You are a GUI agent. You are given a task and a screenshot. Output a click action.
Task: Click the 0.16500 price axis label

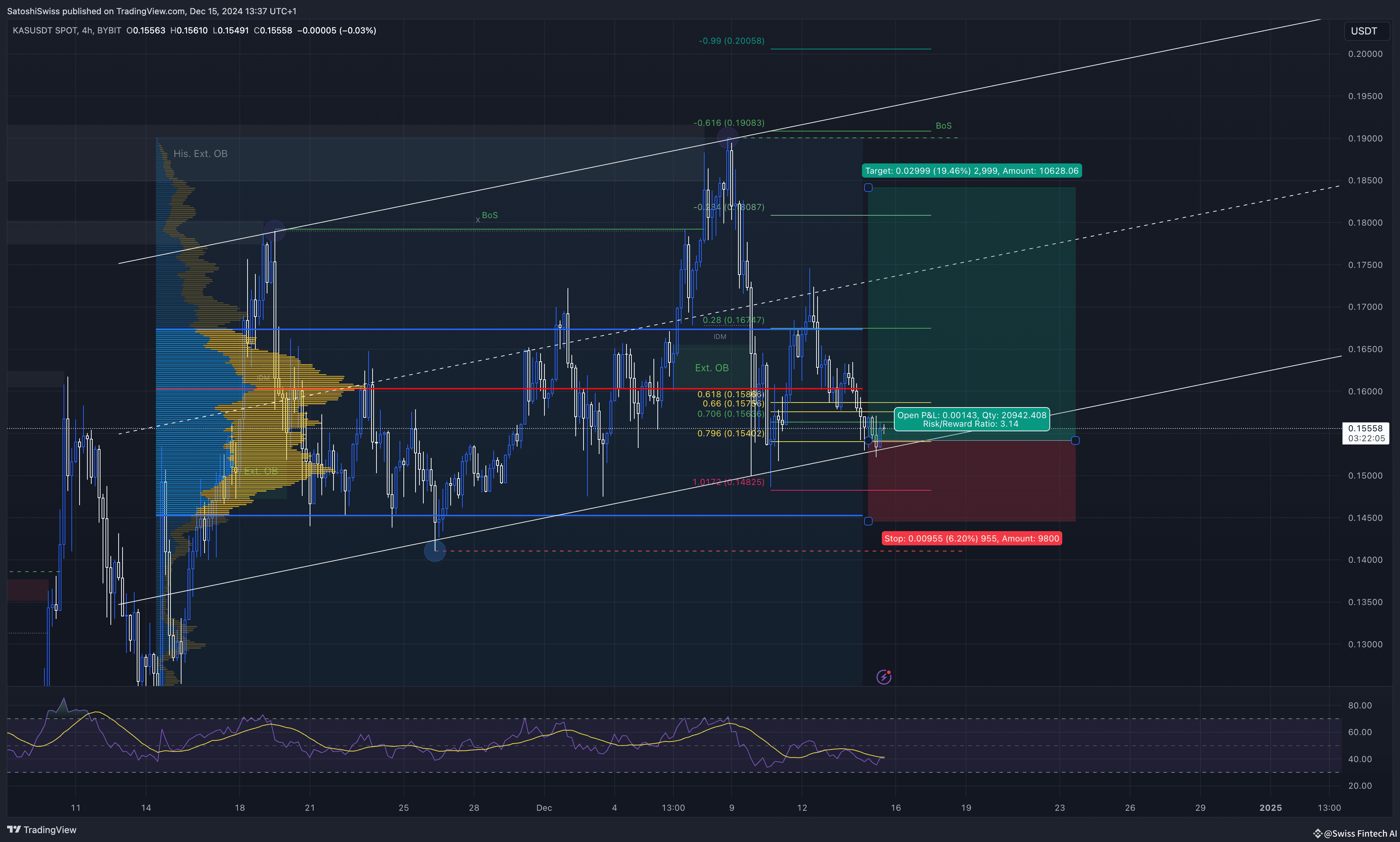pos(1366,349)
